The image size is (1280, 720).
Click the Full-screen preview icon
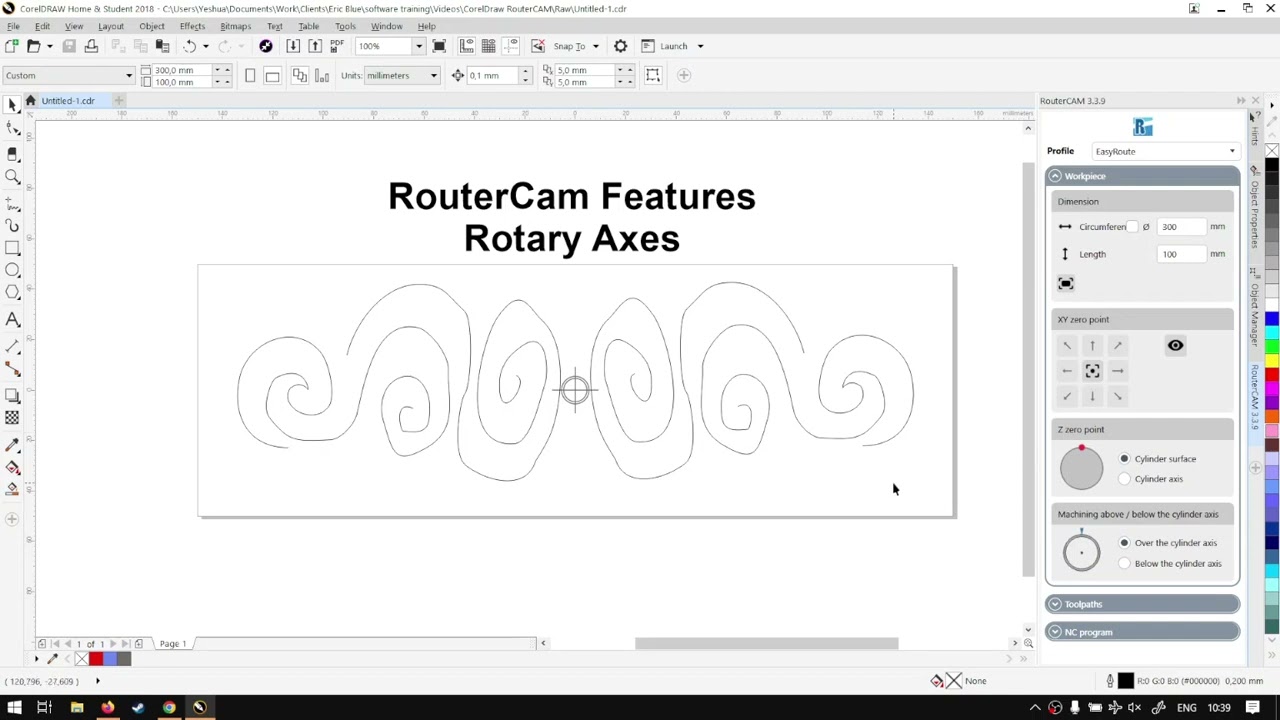click(x=439, y=46)
